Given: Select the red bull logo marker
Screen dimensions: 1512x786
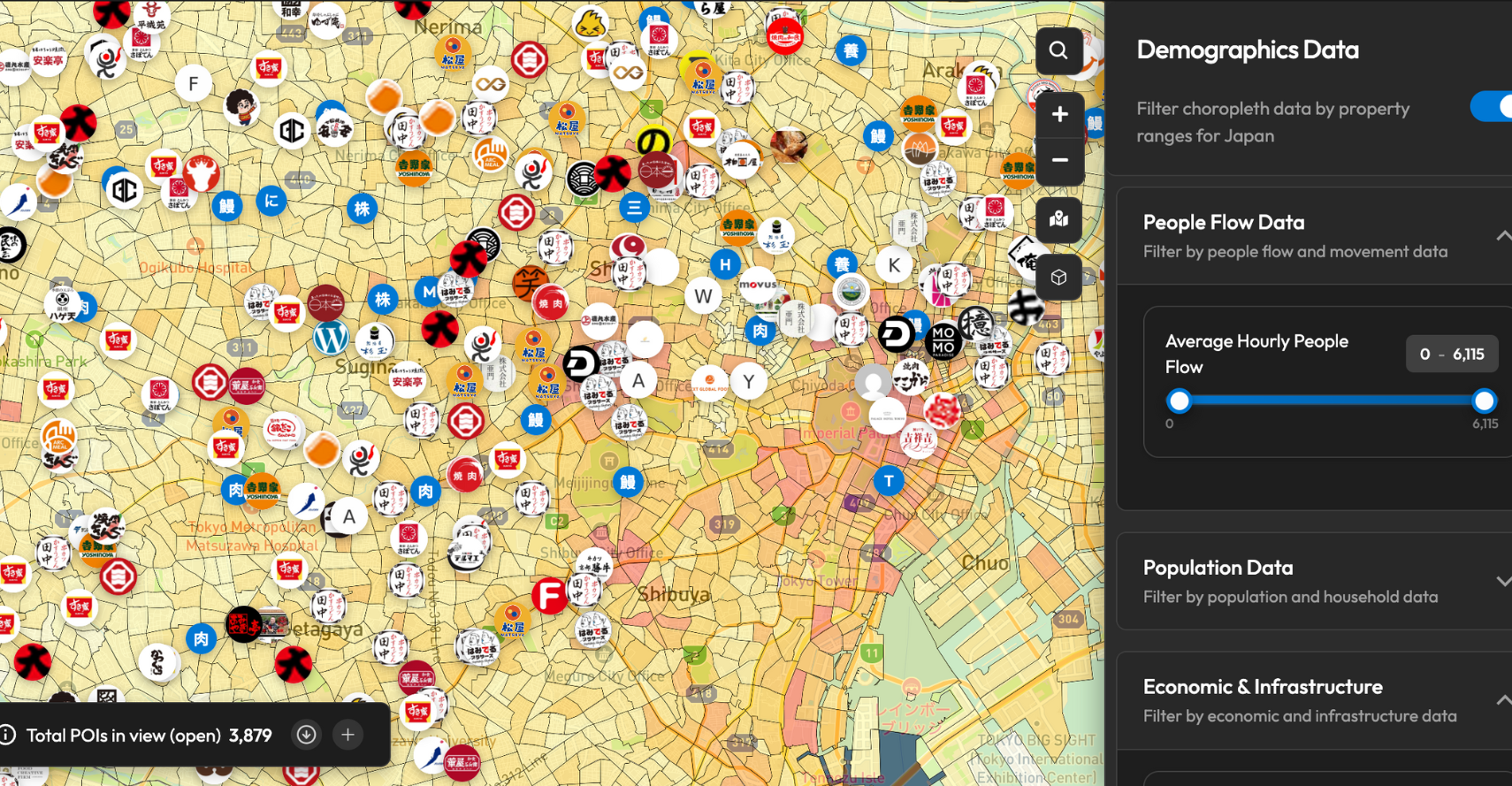Looking at the screenshot, I should (x=202, y=173).
